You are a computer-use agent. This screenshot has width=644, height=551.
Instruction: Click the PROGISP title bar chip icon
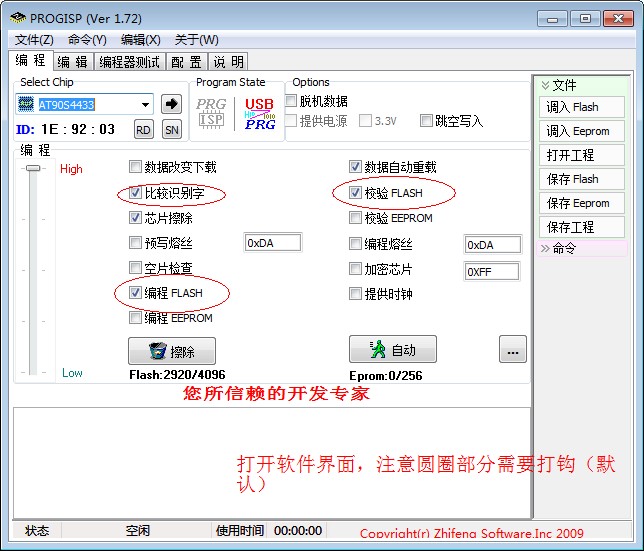(18, 18)
